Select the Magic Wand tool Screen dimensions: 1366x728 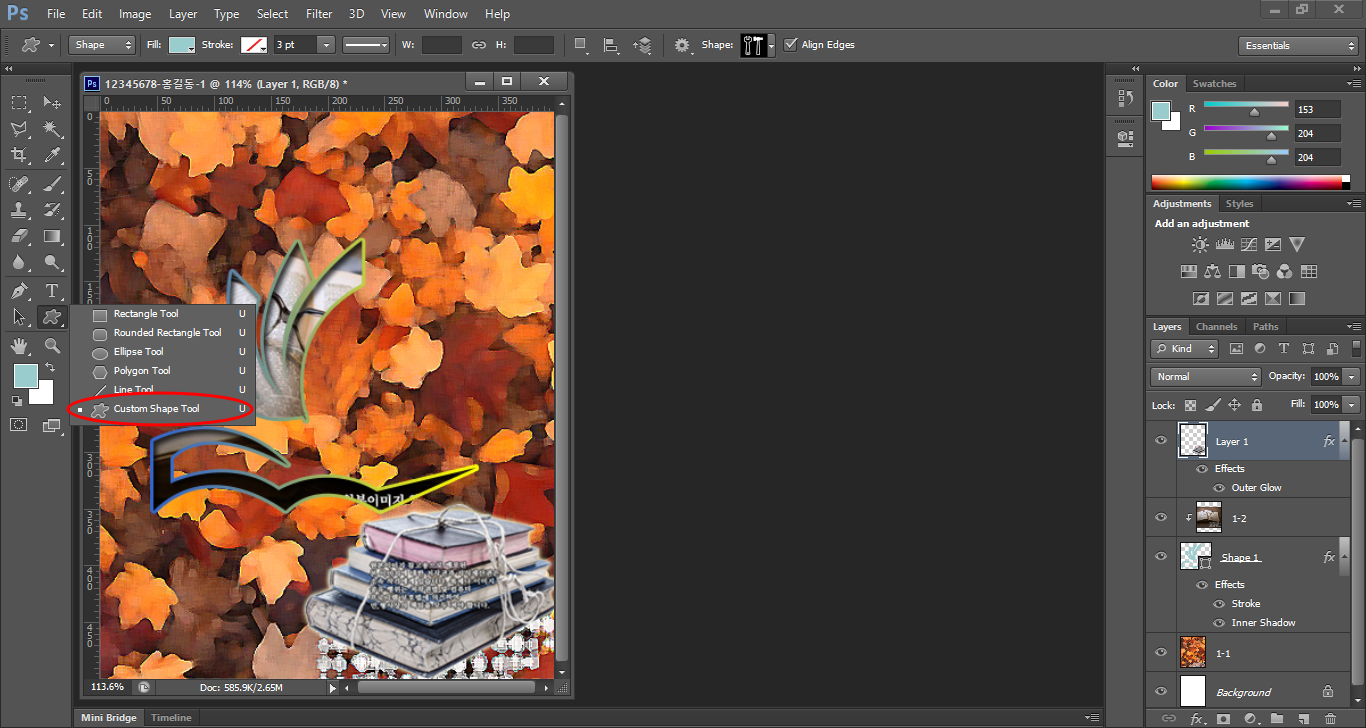click(x=53, y=129)
